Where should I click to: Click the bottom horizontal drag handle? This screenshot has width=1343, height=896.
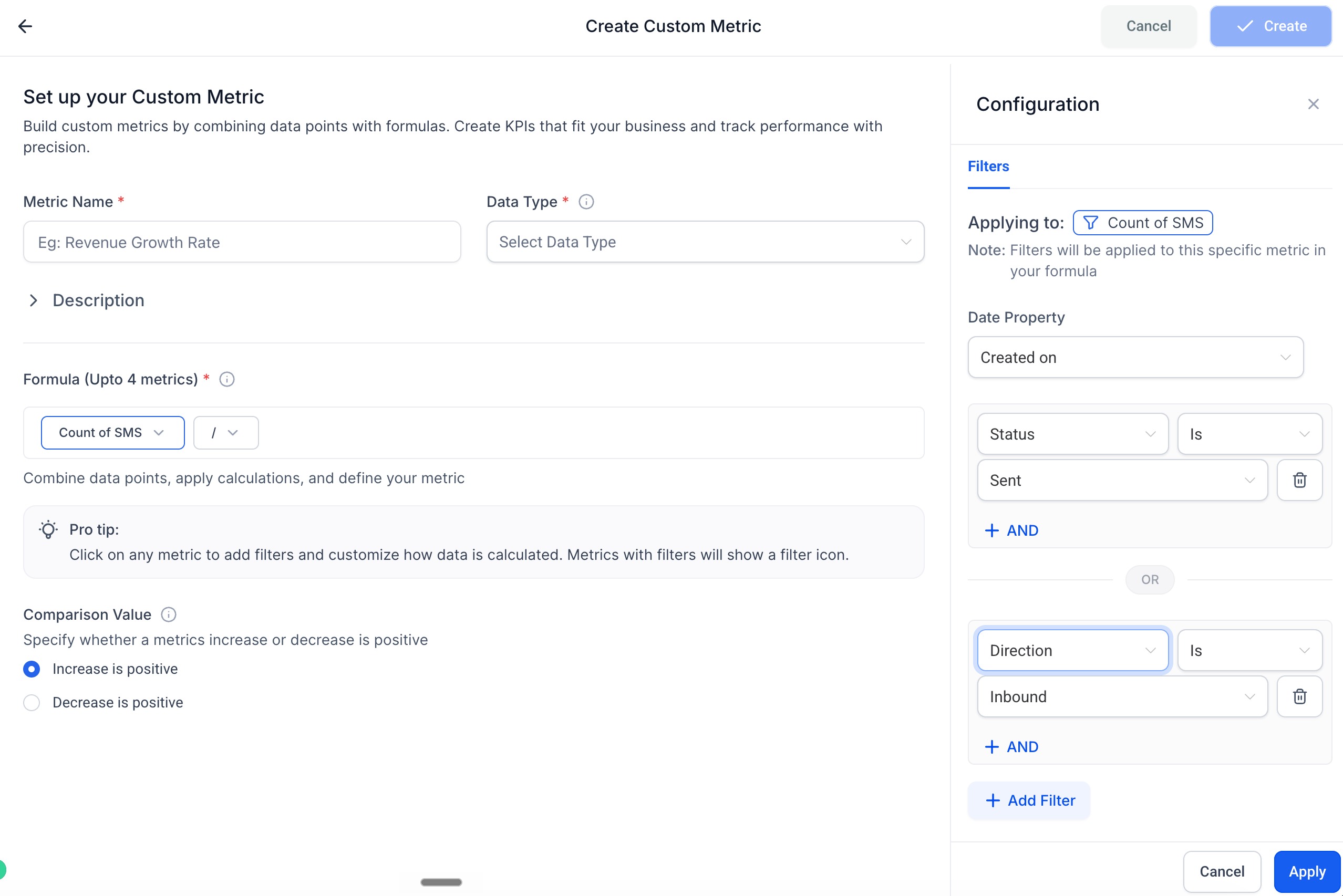[x=441, y=882]
